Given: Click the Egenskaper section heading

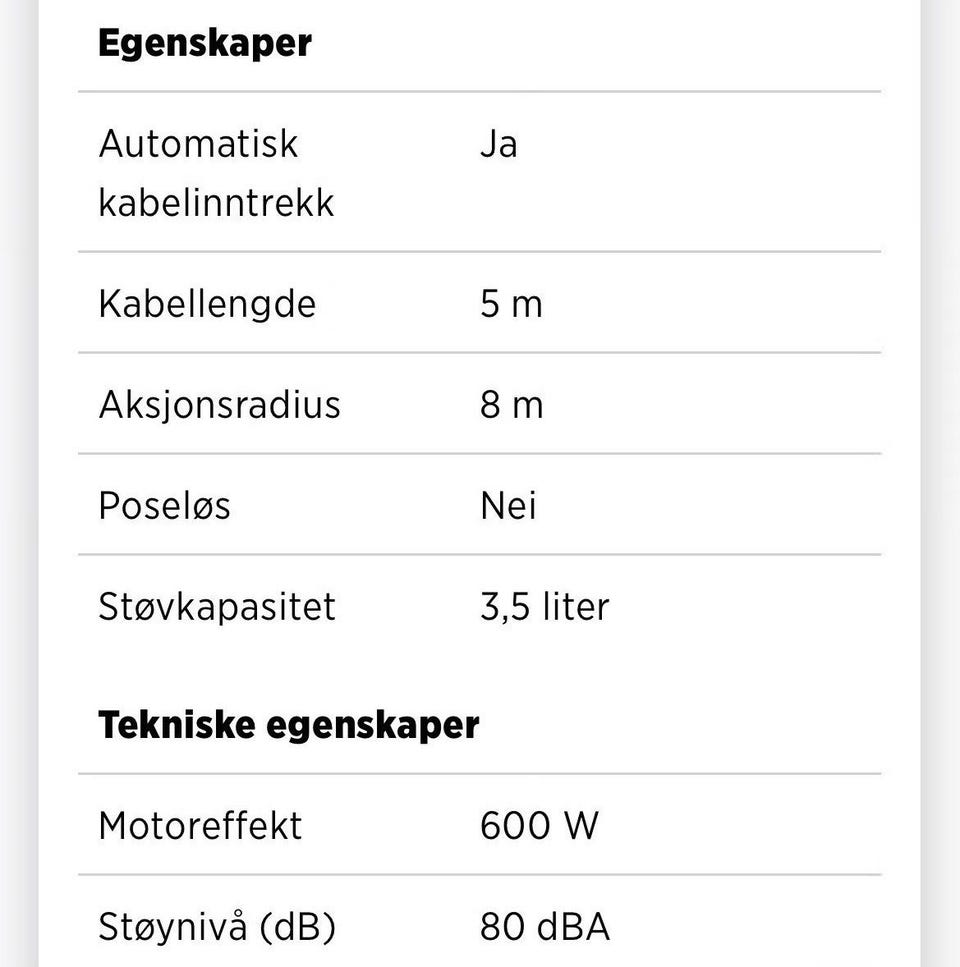Looking at the screenshot, I should [x=204, y=44].
